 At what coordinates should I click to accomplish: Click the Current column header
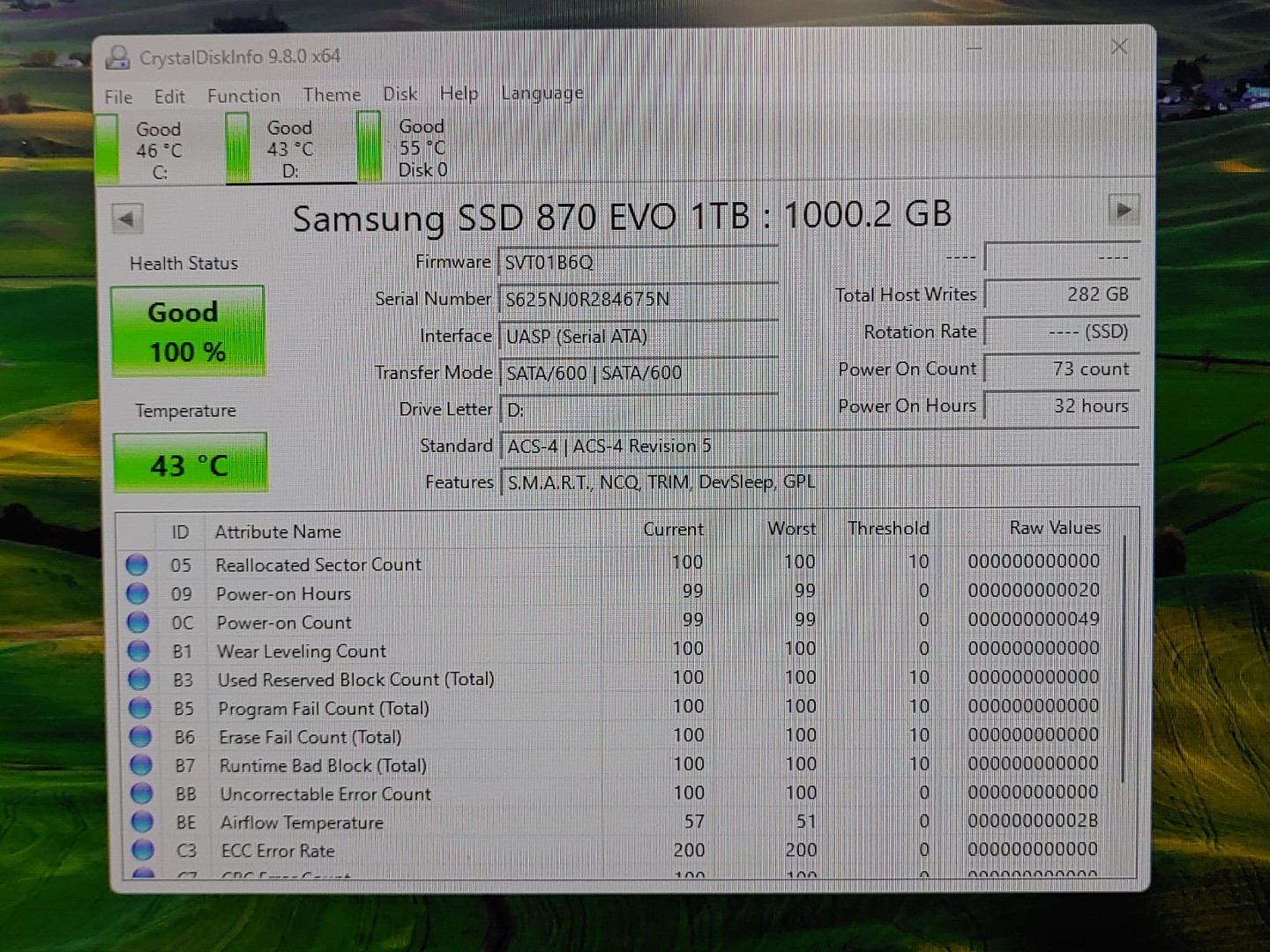pos(673,529)
